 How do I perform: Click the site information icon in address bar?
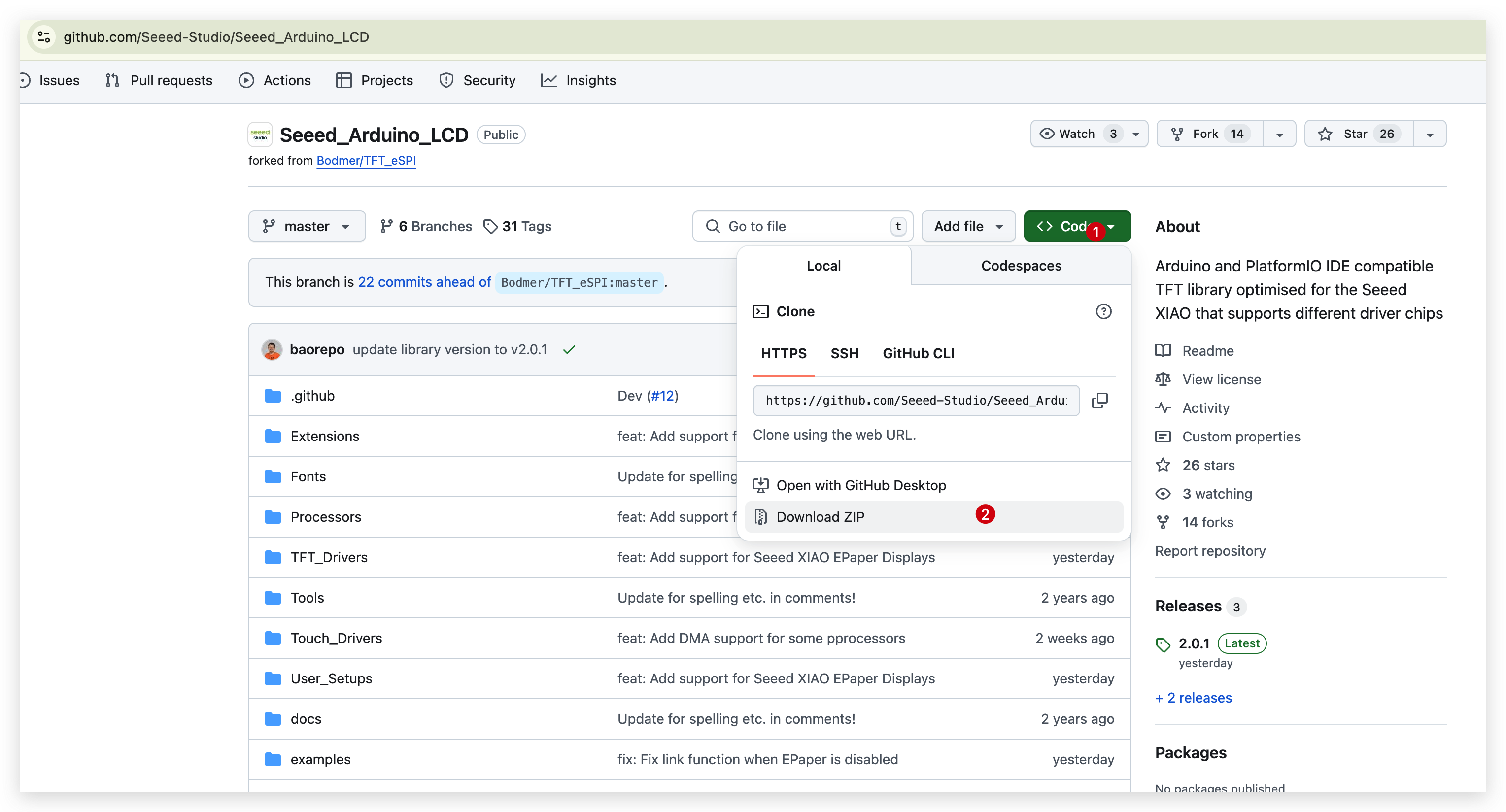(x=44, y=37)
